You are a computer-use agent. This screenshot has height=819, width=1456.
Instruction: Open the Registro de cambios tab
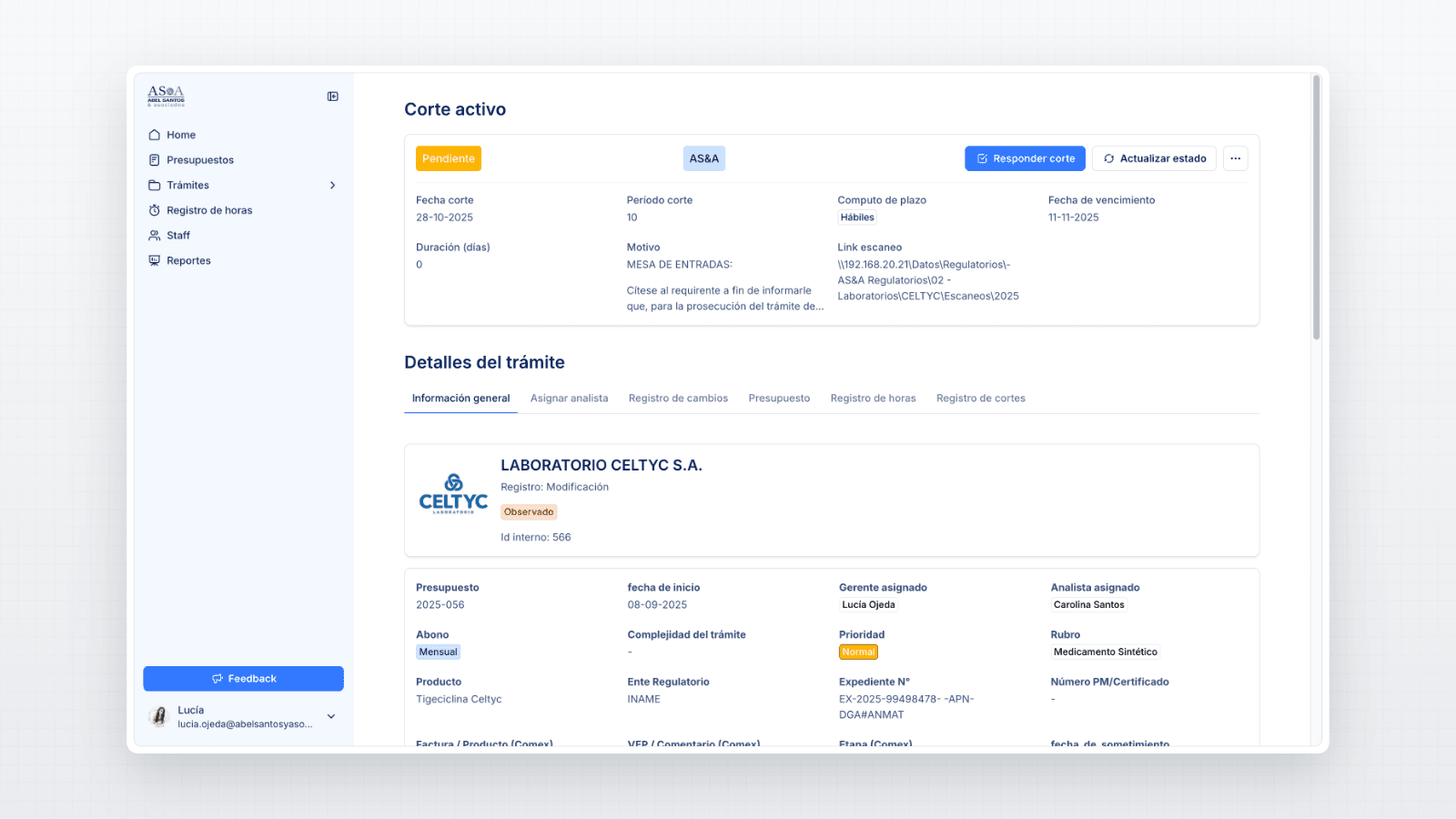click(678, 398)
